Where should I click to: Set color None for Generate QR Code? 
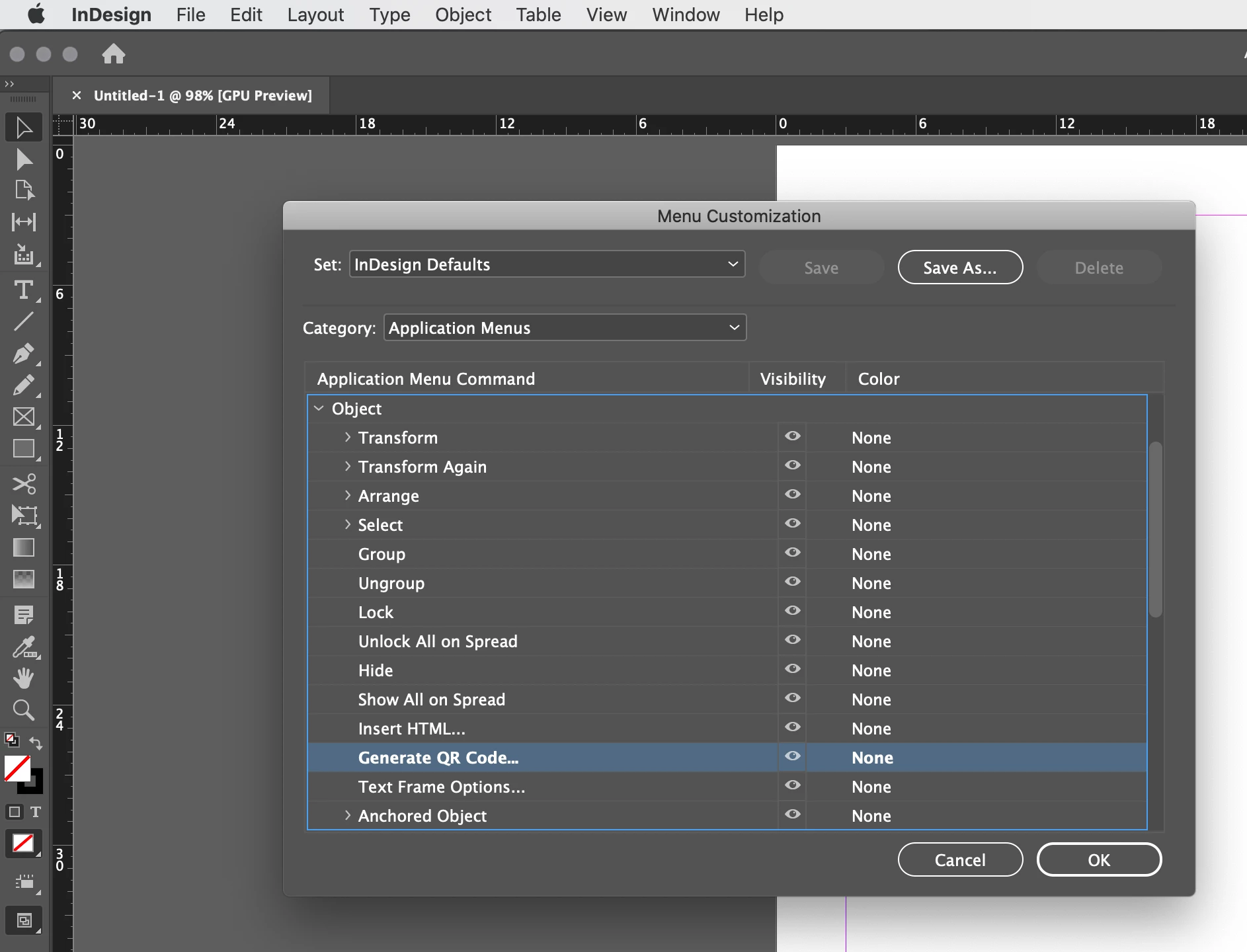tap(872, 758)
